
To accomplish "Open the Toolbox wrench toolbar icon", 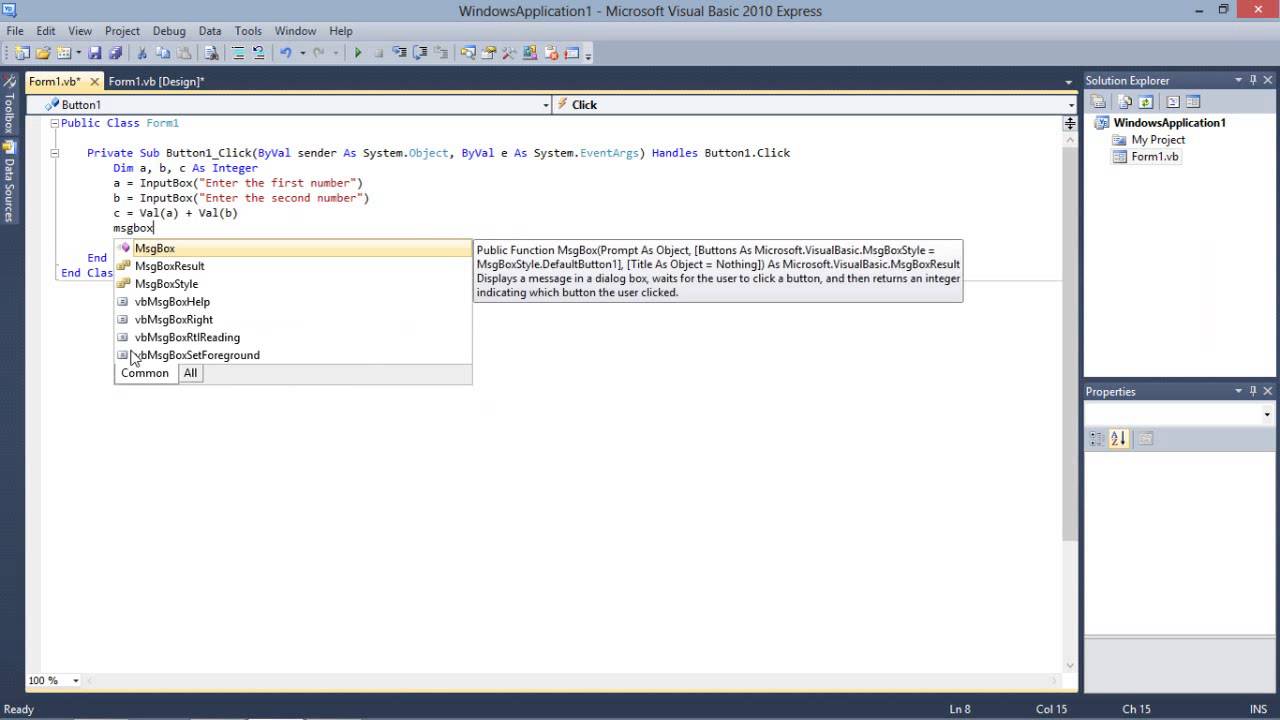I will tap(509, 53).
